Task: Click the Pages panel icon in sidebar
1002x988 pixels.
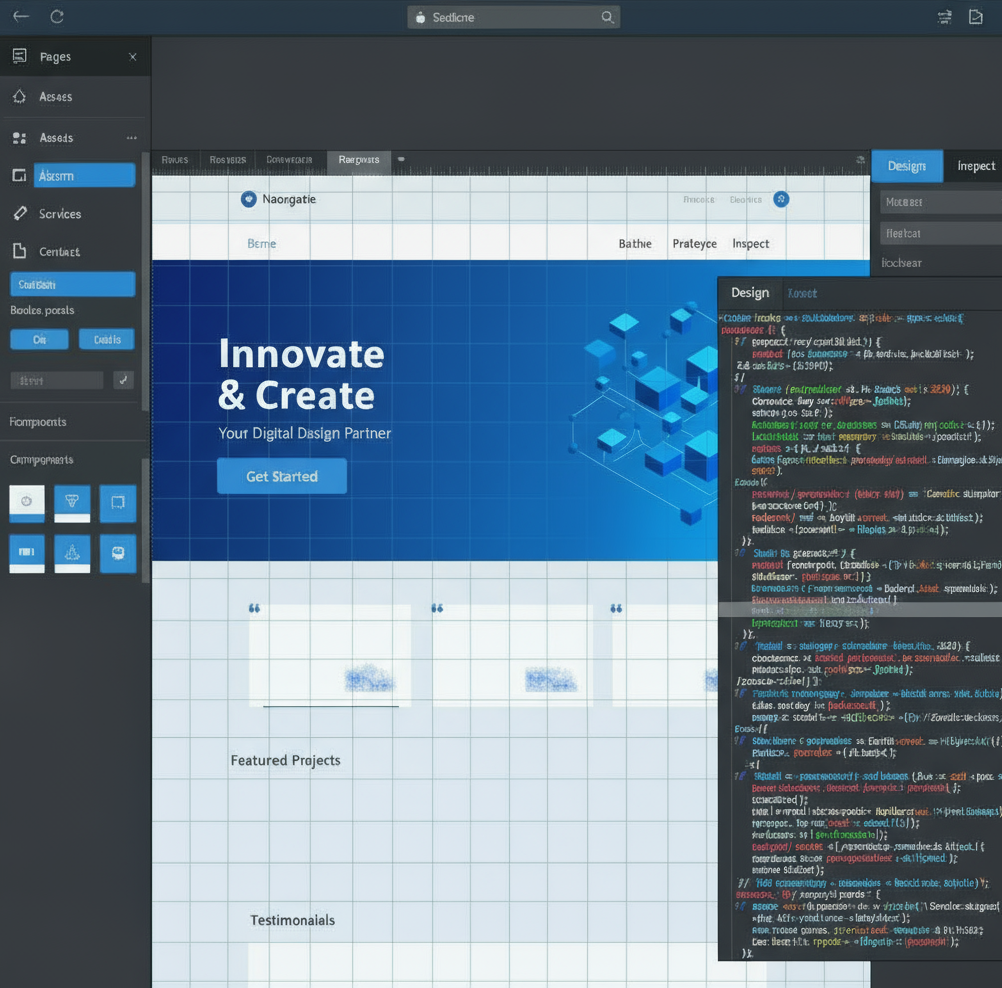Action: click(x=19, y=57)
